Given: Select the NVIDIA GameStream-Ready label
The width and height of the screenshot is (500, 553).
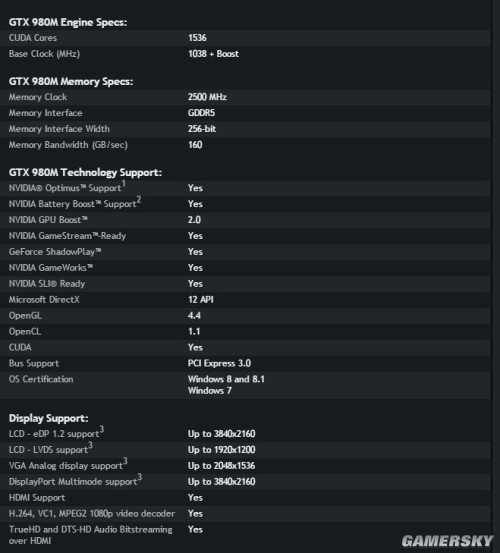Looking at the screenshot, I should pyautogui.click(x=67, y=236).
